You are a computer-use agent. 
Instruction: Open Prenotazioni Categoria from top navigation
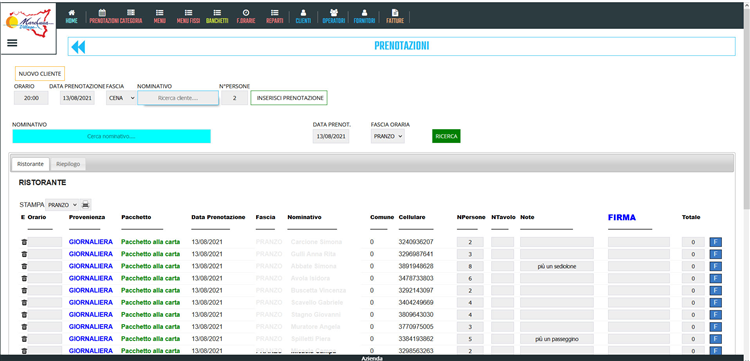click(x=116, y=16)
